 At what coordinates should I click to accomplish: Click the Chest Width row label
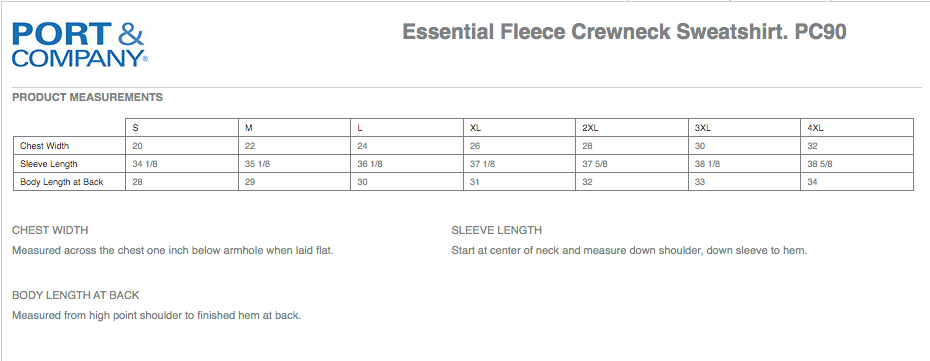45,146
